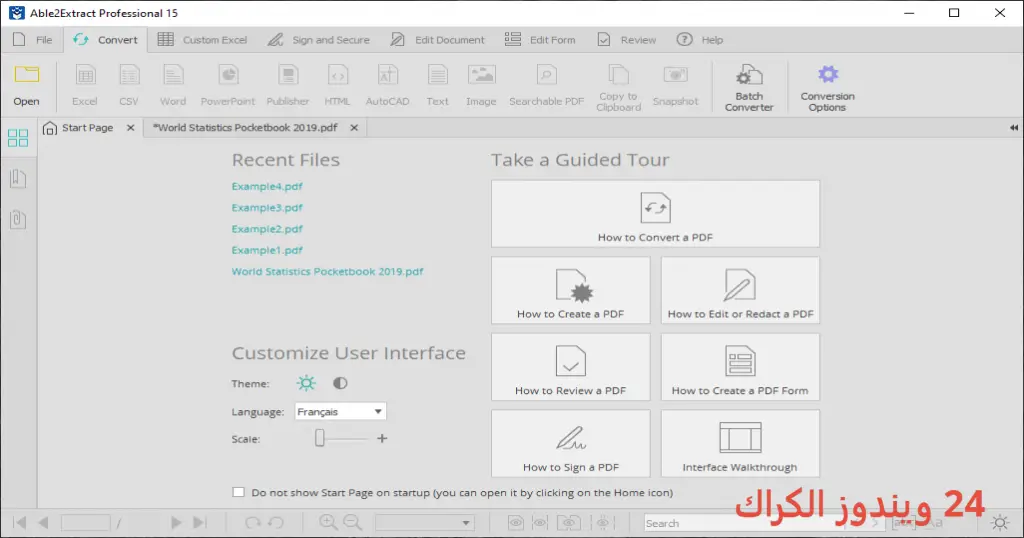Start How to Convert a PDF tour
This screenshot has width=1024, height=538.
(655, 214)
